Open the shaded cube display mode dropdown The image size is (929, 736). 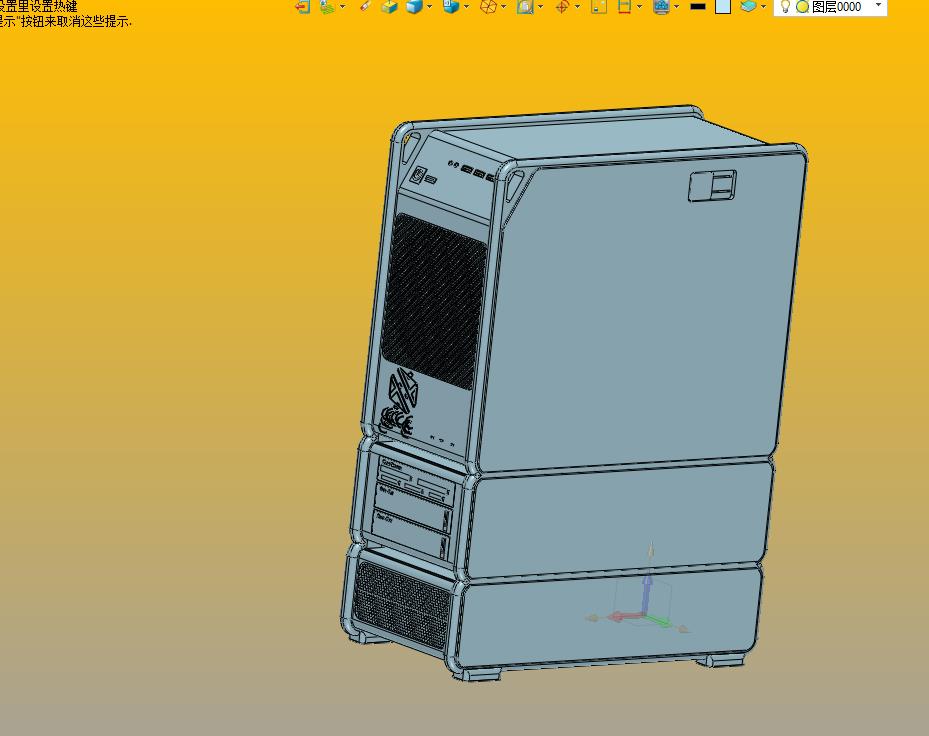[430, 7]
